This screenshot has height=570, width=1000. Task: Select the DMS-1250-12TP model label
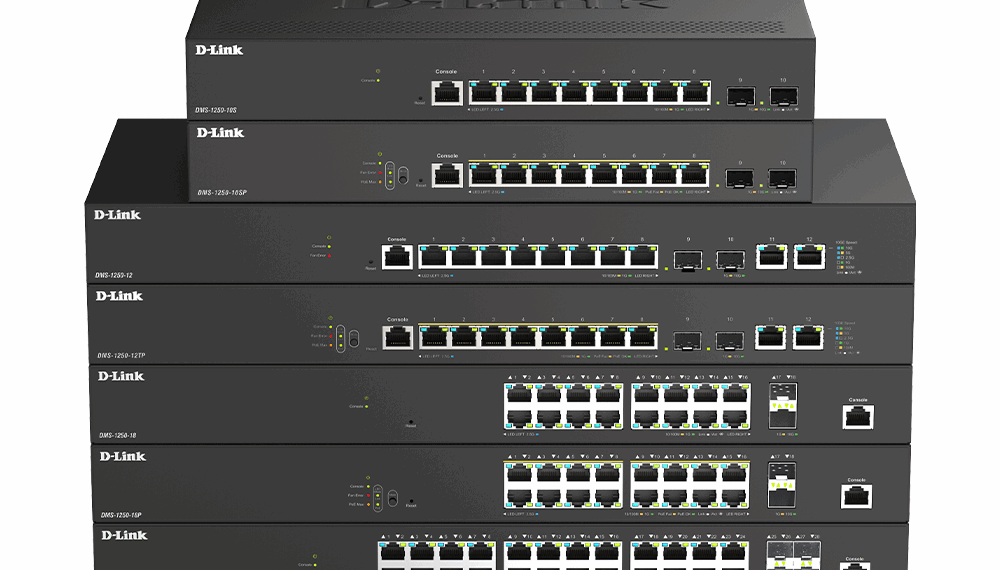[121, 356]
